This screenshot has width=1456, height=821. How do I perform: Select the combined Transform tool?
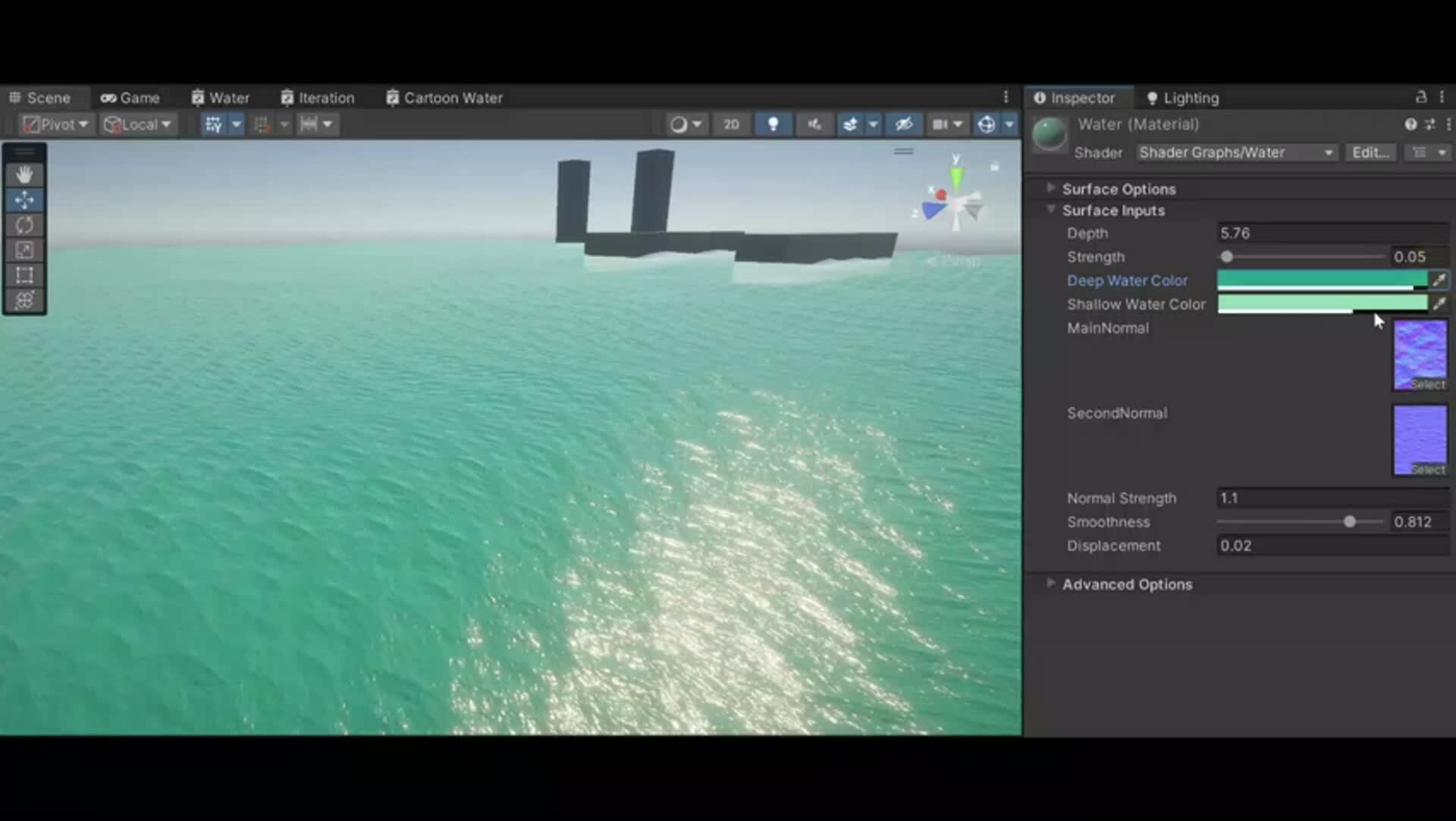tap(24, 300)
